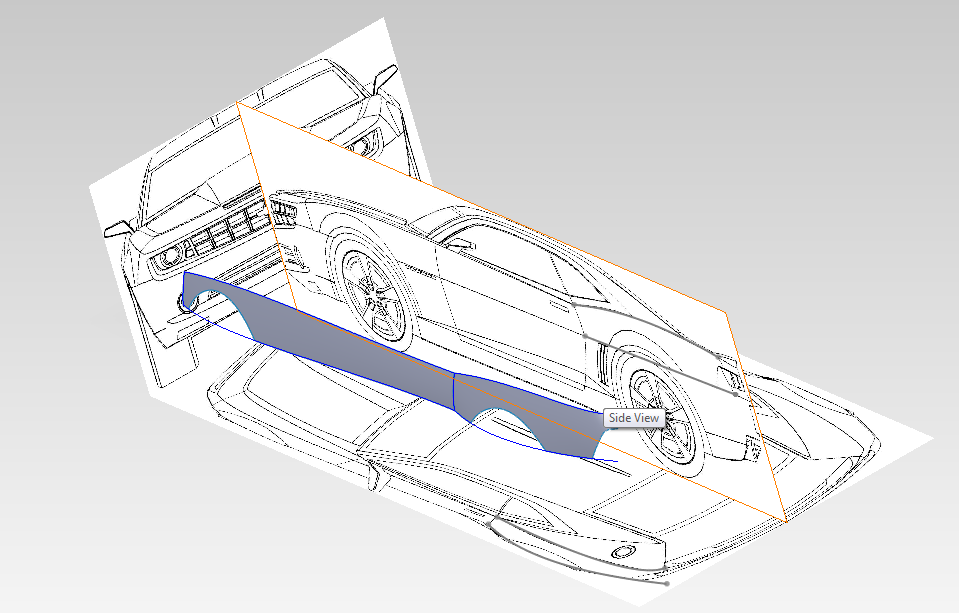
Task: Select blue curve tip past the surface rear
Action: click(x=613, y=462)
